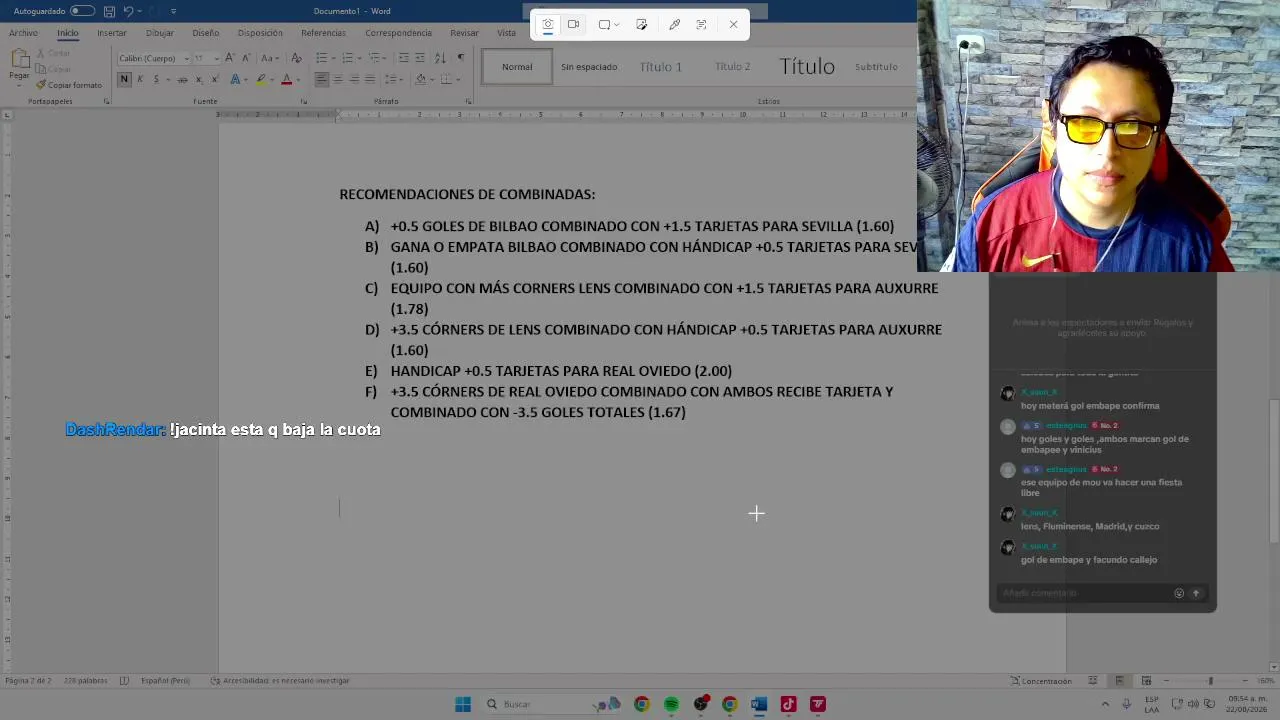Expand Quick Access Toolbar customization arrow

click(x=173, y=11)
